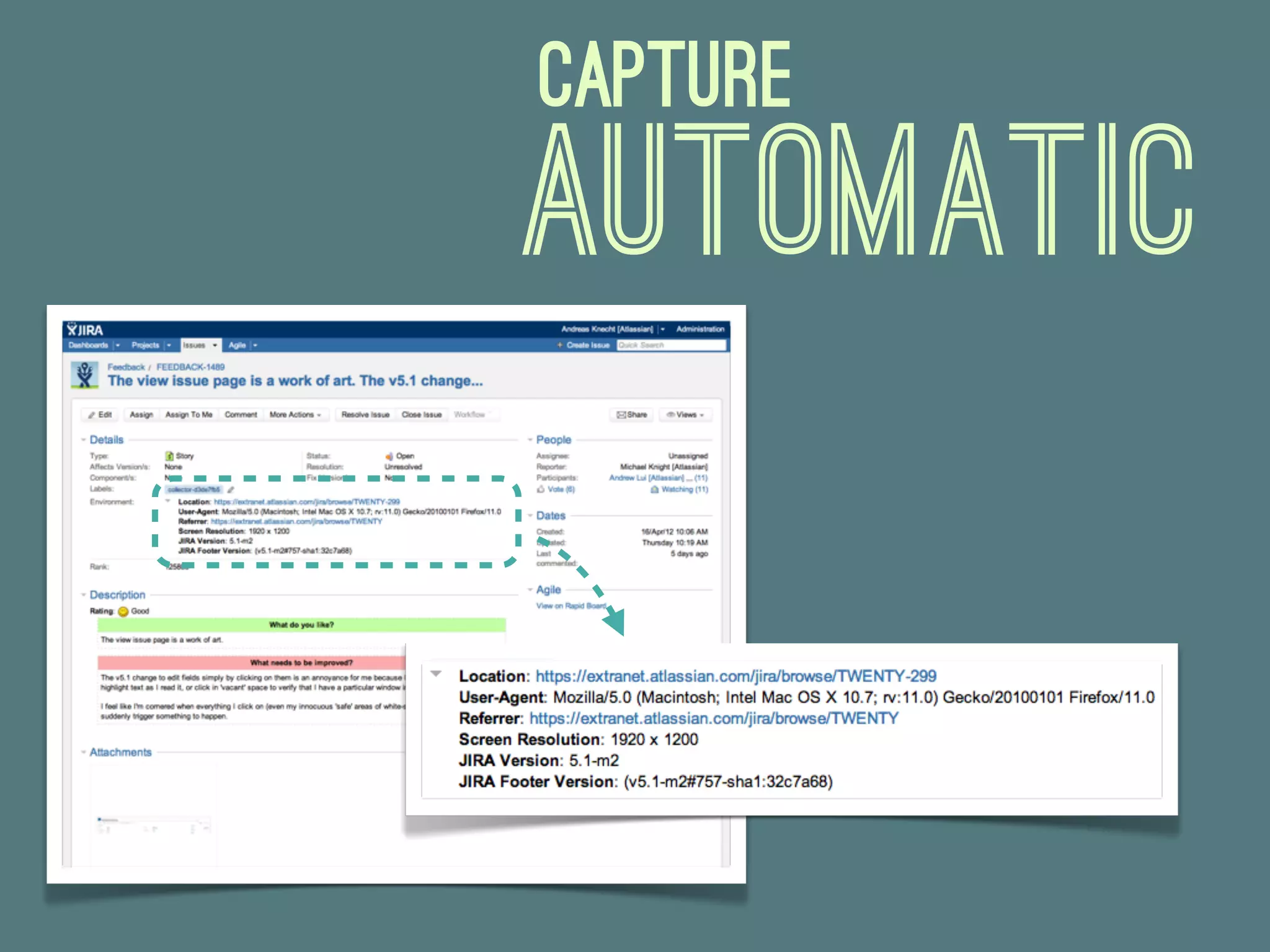
Task: Click the Watching (11) link
Action: [x=685, y=490]
